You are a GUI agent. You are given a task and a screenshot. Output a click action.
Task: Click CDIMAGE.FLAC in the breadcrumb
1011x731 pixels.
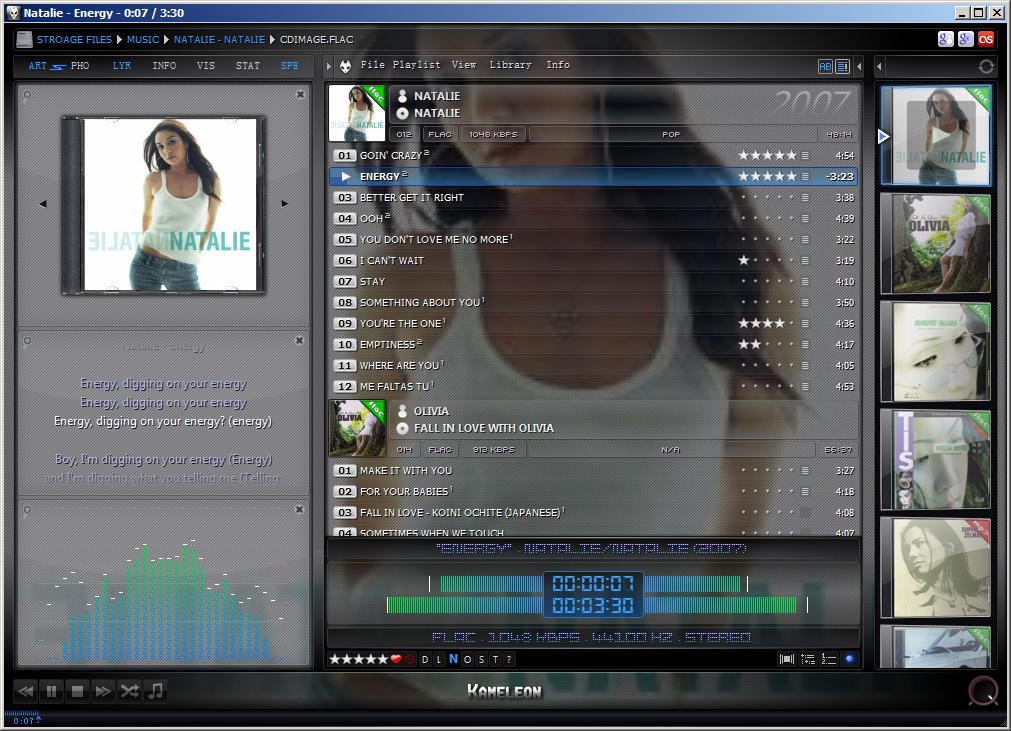[x=317, y=40]
